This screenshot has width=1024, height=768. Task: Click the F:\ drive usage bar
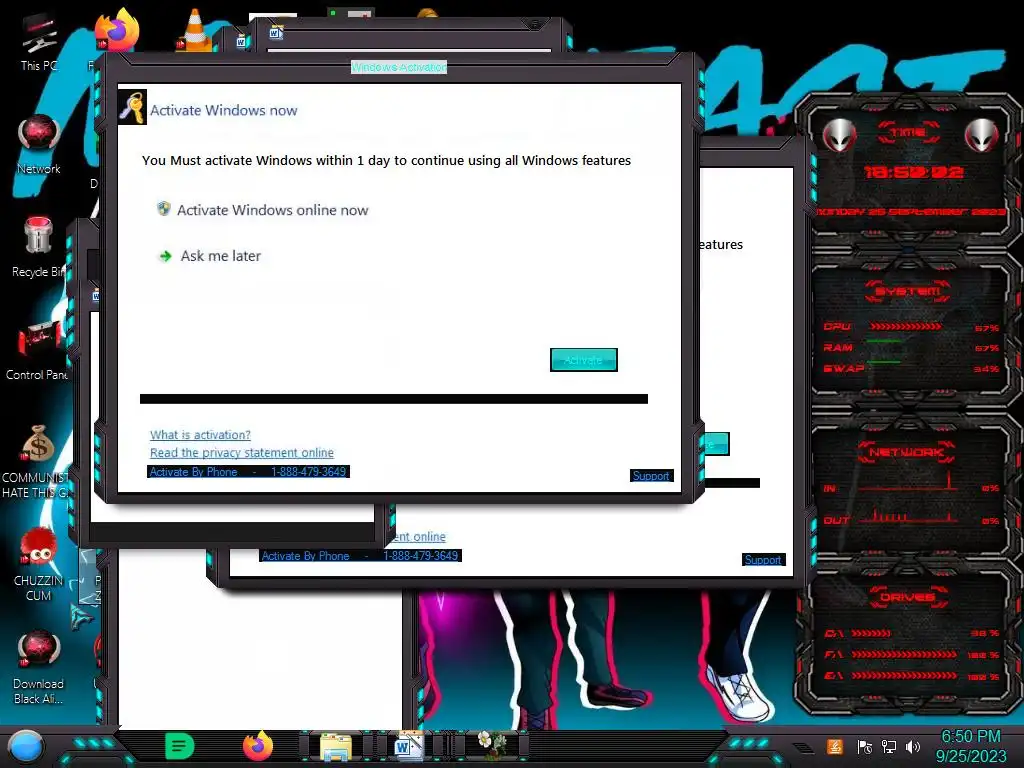904,654
